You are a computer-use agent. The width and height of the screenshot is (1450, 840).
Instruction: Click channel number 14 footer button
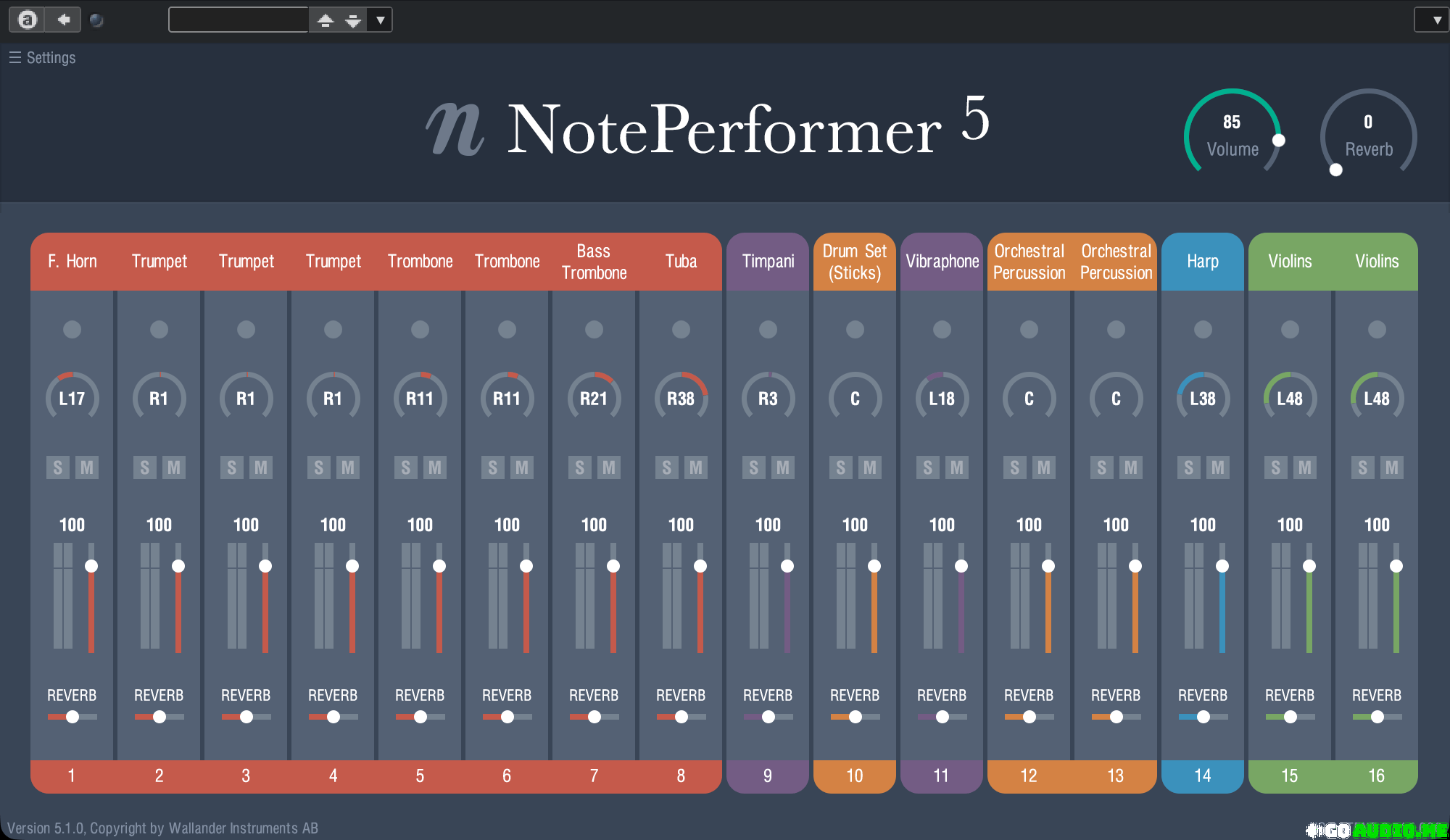[1203, 775]
